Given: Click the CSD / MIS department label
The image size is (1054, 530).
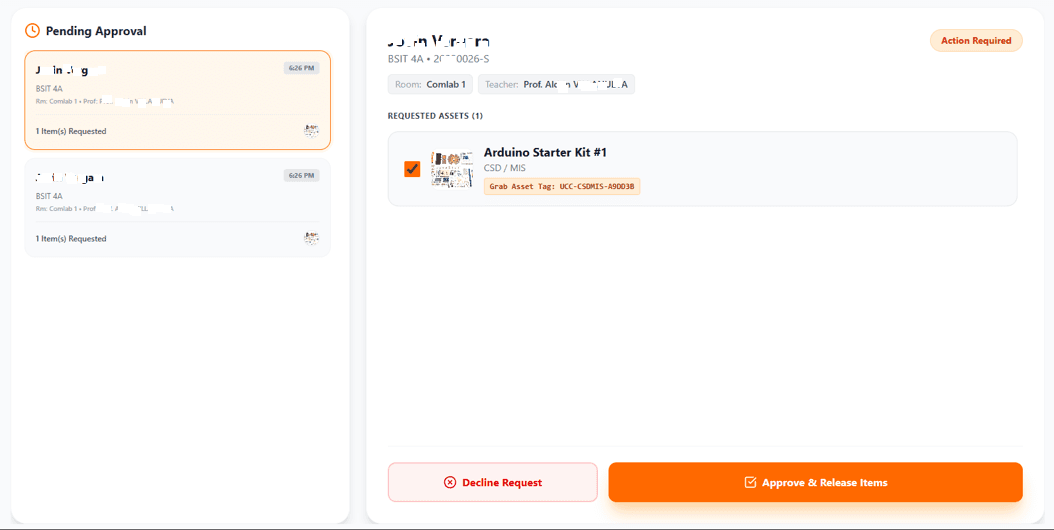Looking at the screenshot, I should [505, 167].
